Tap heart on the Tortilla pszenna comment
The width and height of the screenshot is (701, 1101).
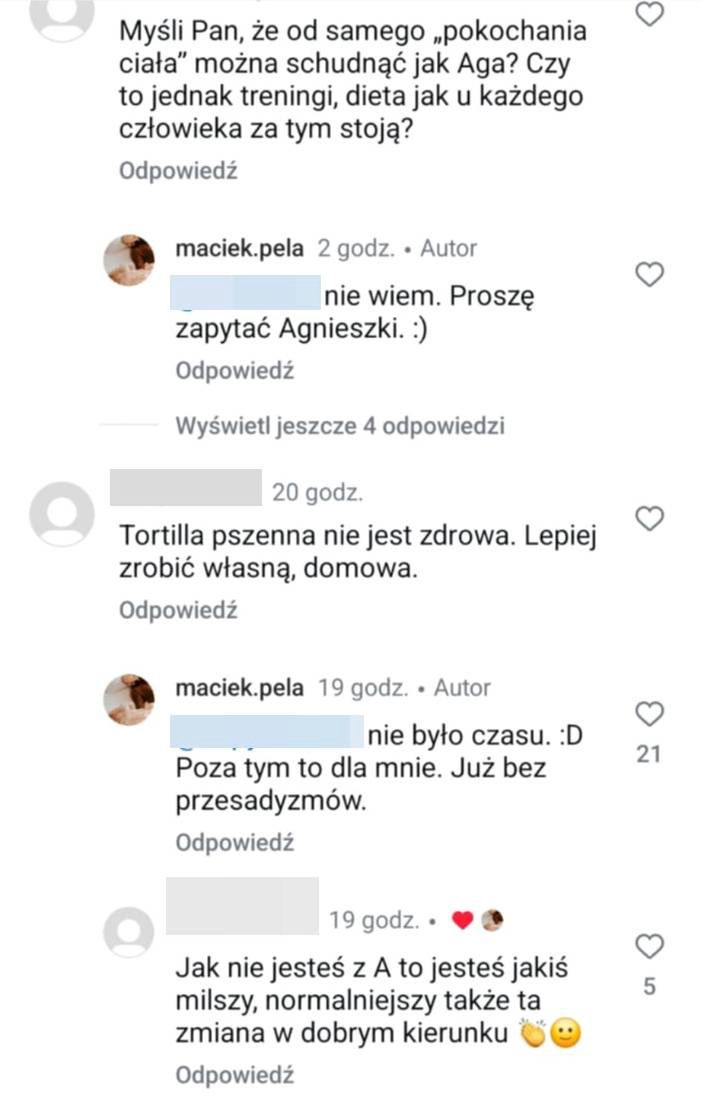[650, 518]
